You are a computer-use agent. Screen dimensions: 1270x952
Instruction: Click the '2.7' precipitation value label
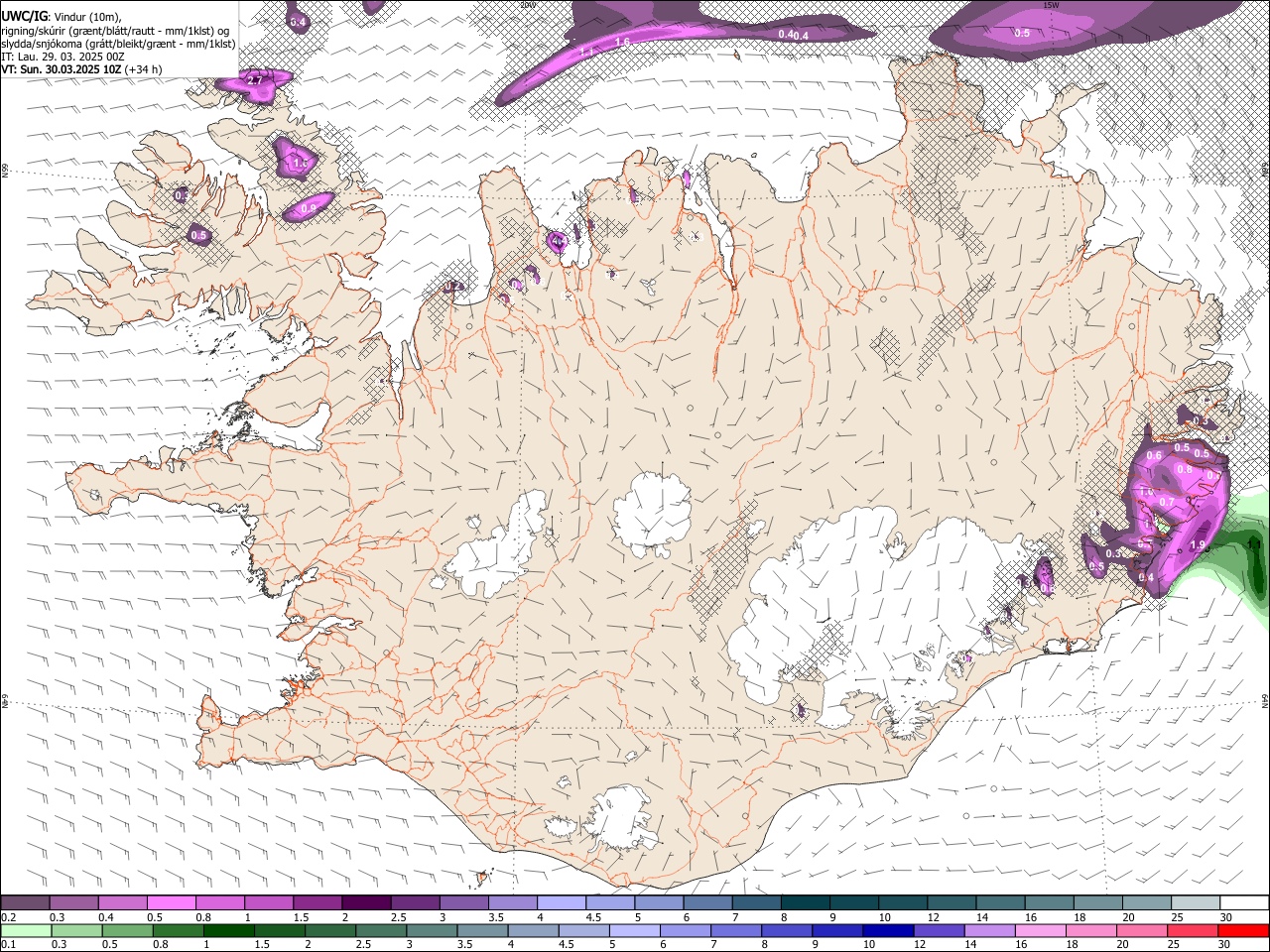pyautogui.click(x=255, y=79)
